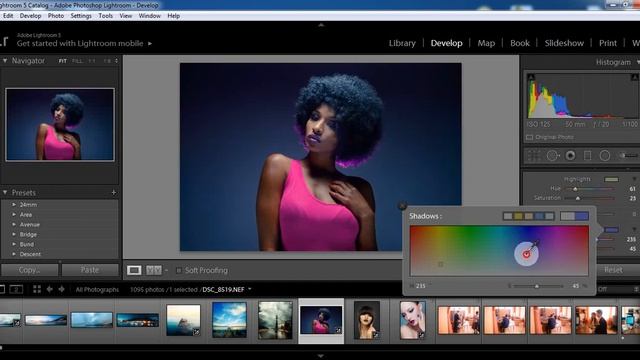Toggle highlight clipping indicator in histogram
640x360 pixels.
click(x=635, y=77)
